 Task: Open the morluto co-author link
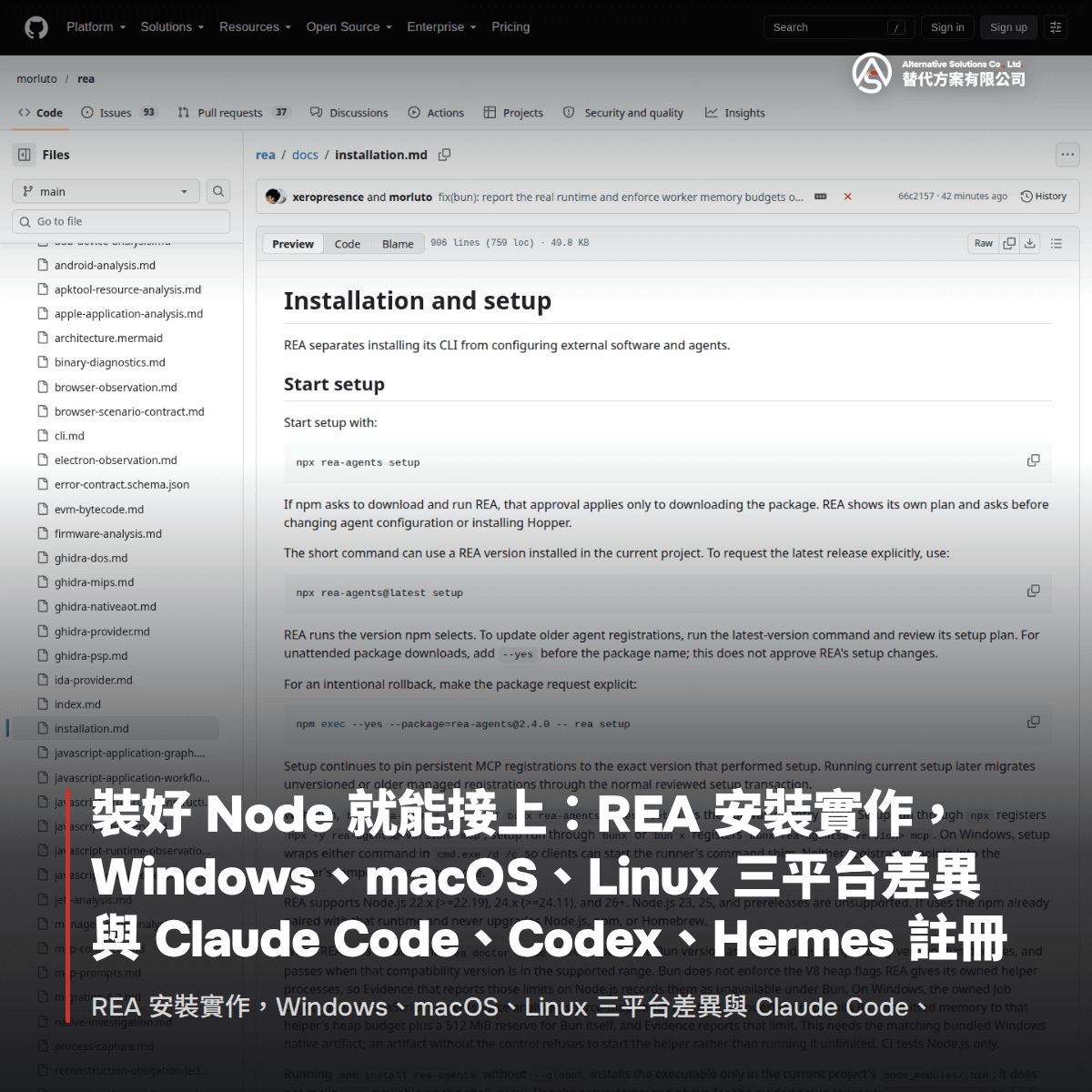(x=410, y=197)
